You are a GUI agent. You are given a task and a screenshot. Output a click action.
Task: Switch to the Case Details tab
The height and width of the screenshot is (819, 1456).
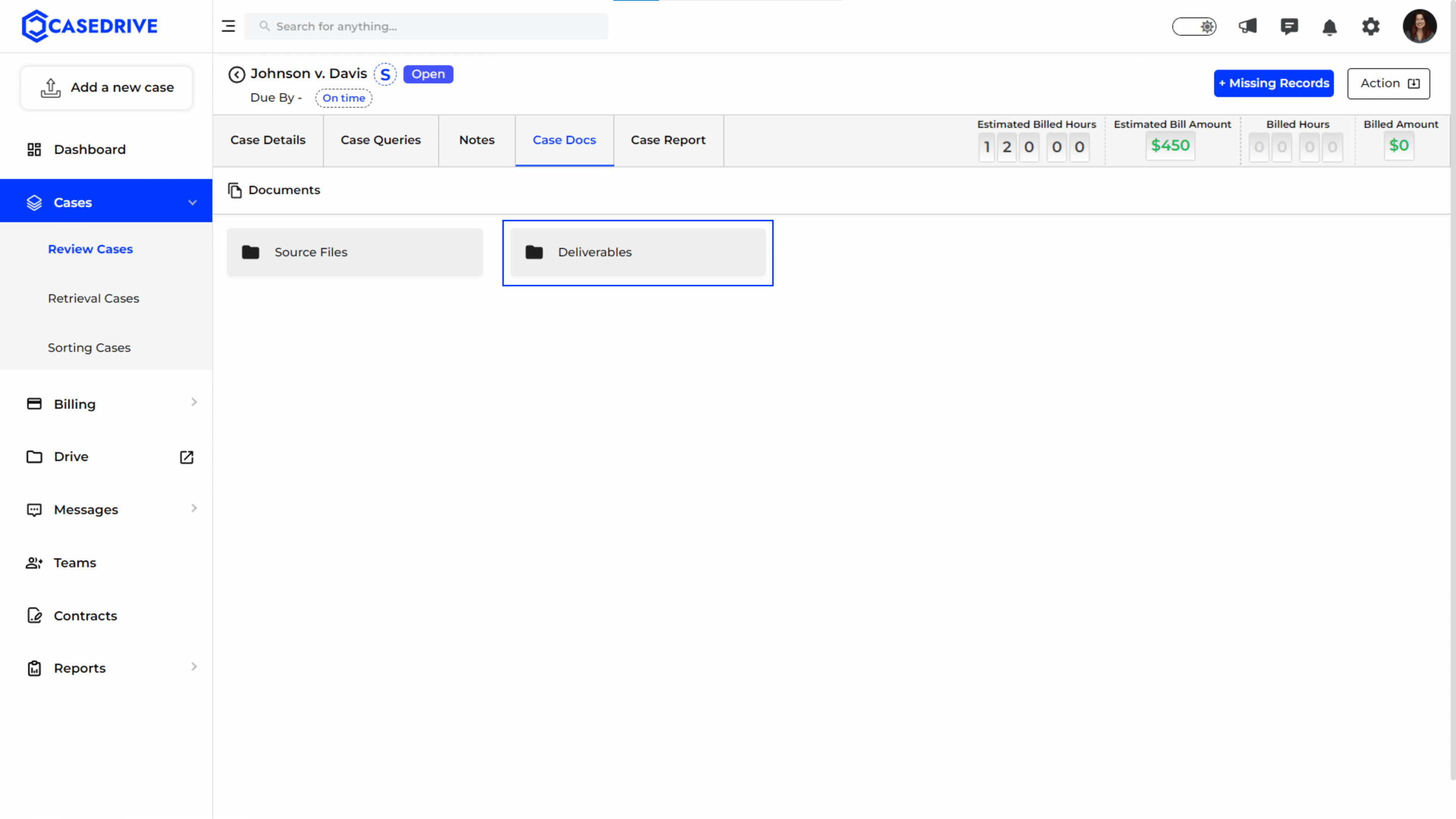tap(268, 140)
